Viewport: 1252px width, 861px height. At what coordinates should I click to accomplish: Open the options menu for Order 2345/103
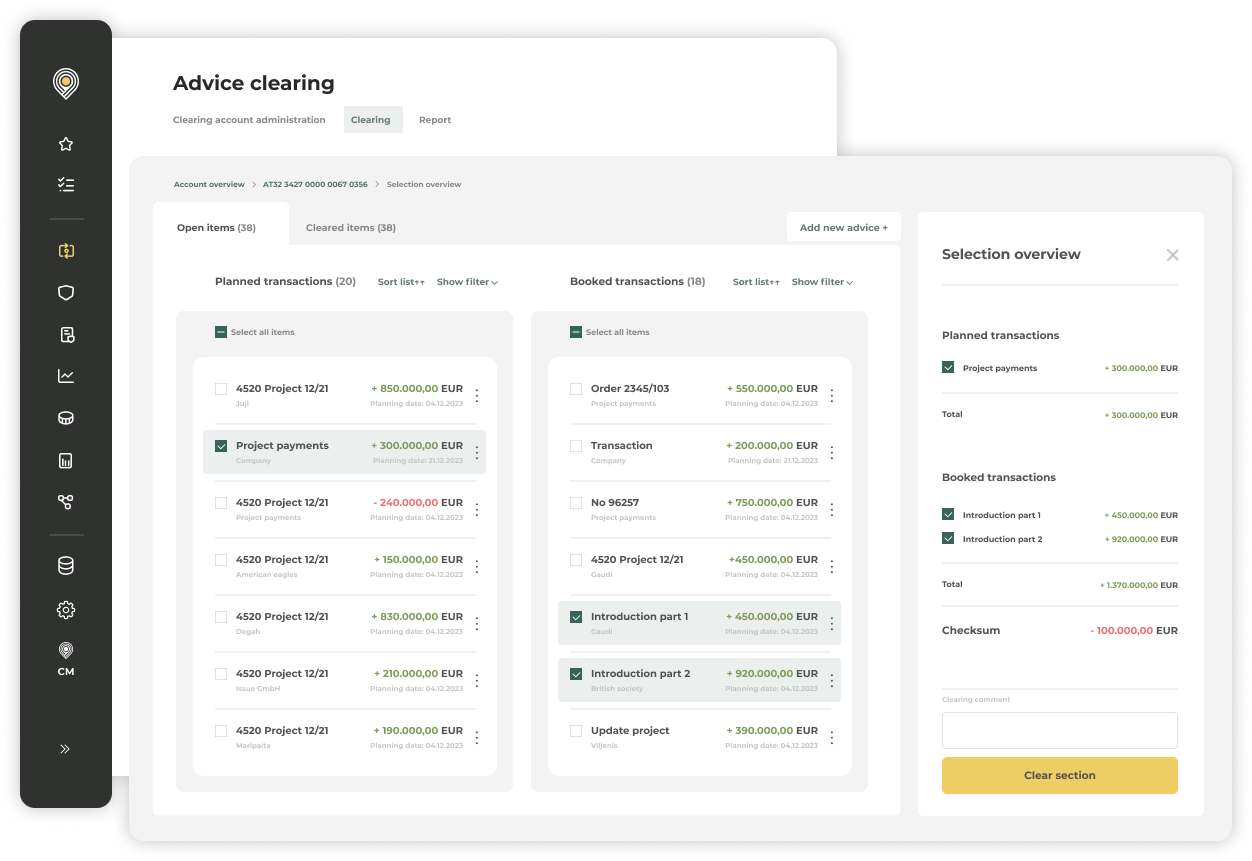pos(831,395)
